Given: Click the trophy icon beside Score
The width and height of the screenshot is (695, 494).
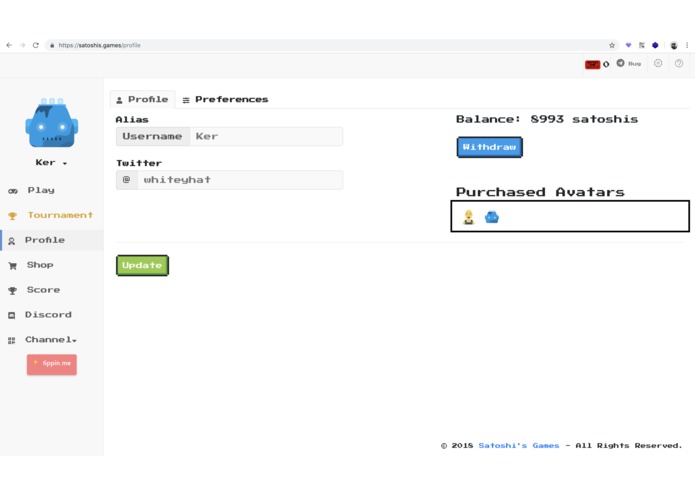Looking at the screenshot, I should (12, 291).
